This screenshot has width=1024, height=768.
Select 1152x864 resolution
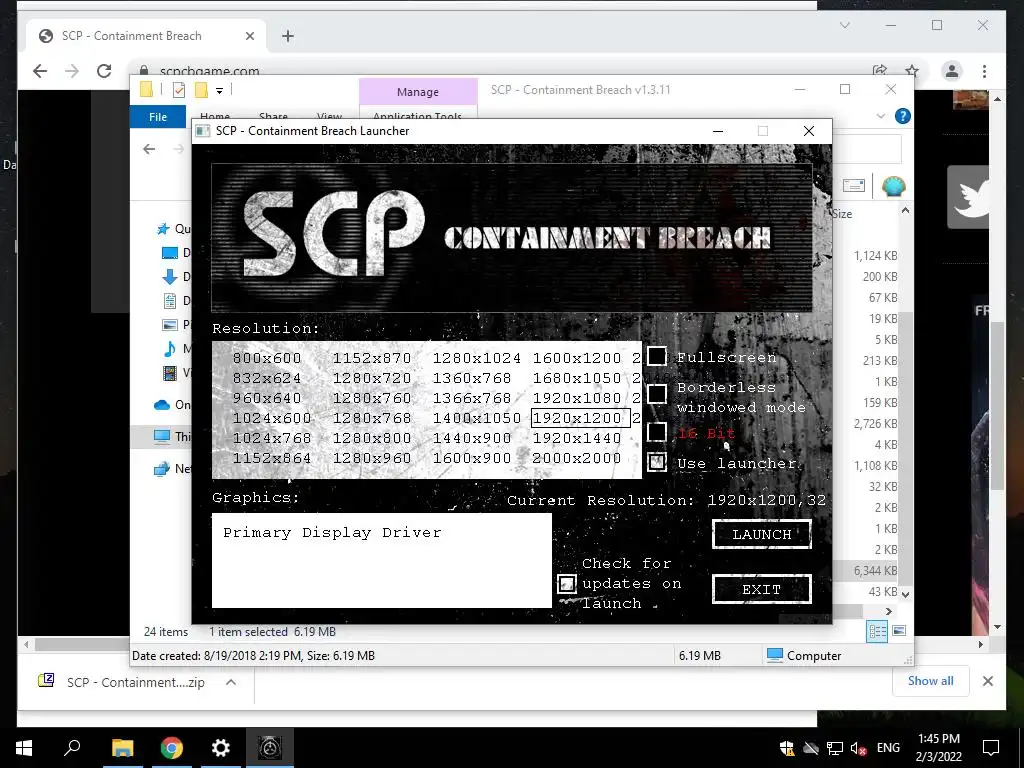click(x=272, y=458)
